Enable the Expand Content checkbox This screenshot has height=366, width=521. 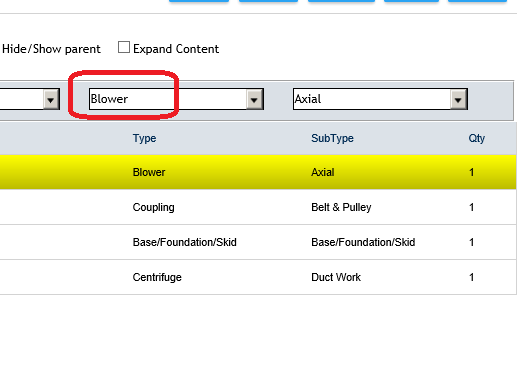click(x=124, y=47)
